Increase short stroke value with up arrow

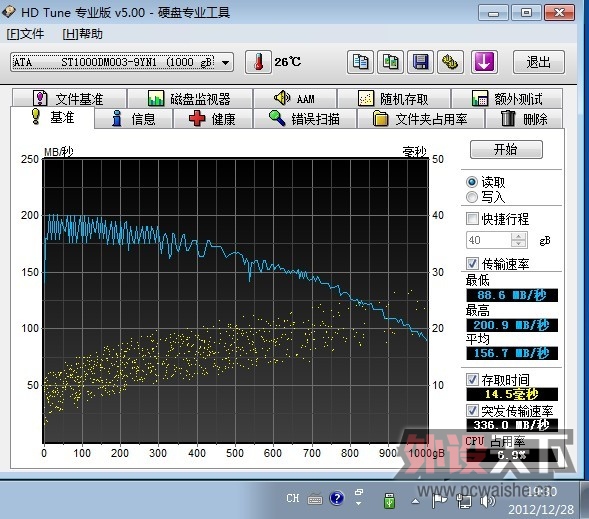coord(519,236)
